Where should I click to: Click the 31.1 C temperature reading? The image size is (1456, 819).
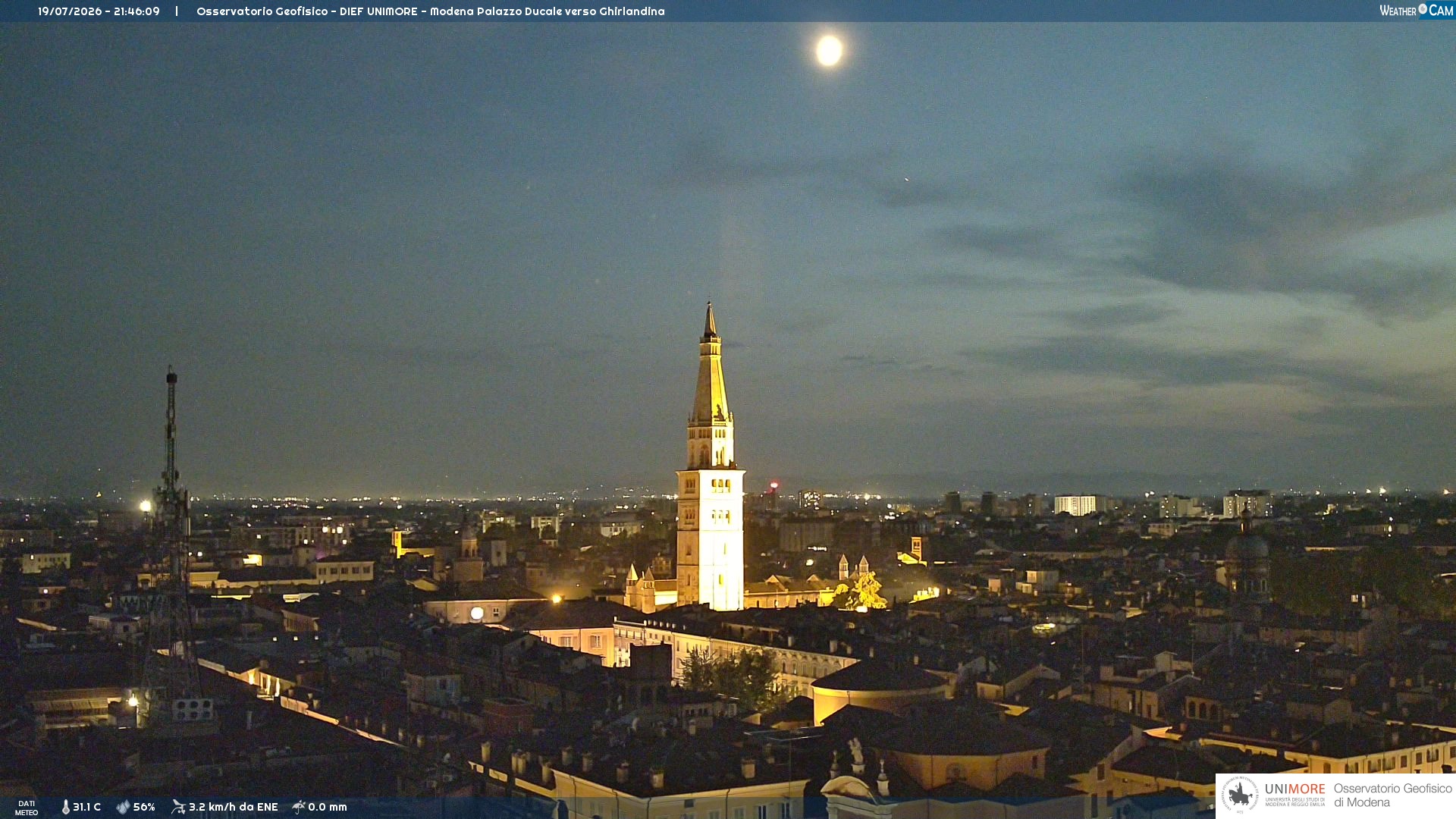86,807
